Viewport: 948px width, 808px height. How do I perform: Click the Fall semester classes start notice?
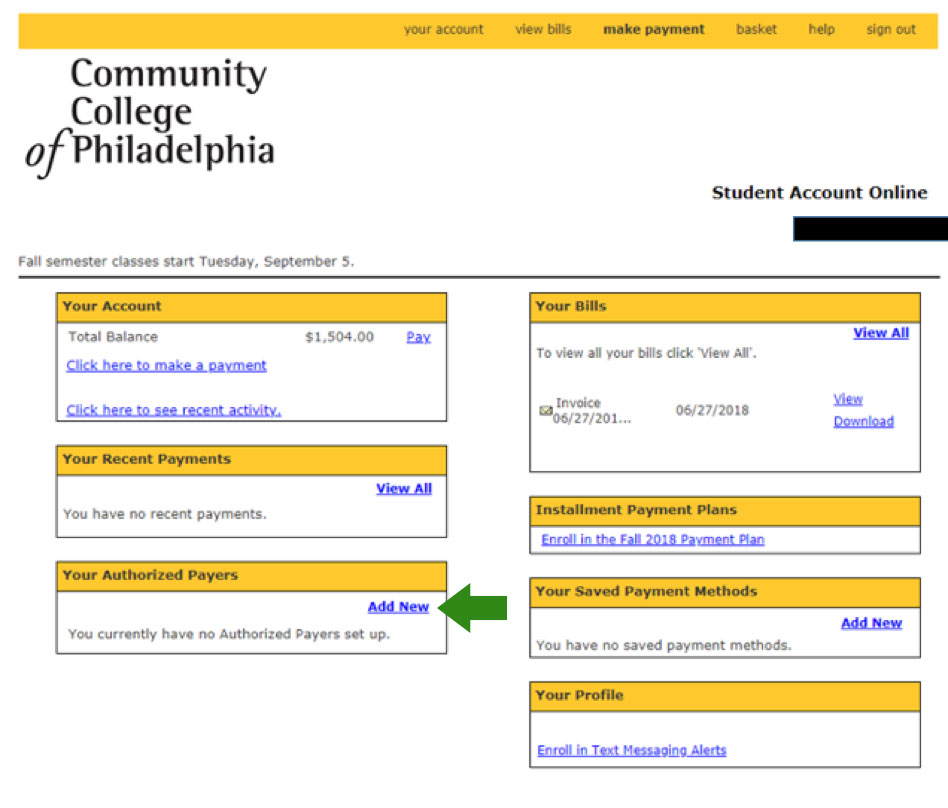point(186,262)
